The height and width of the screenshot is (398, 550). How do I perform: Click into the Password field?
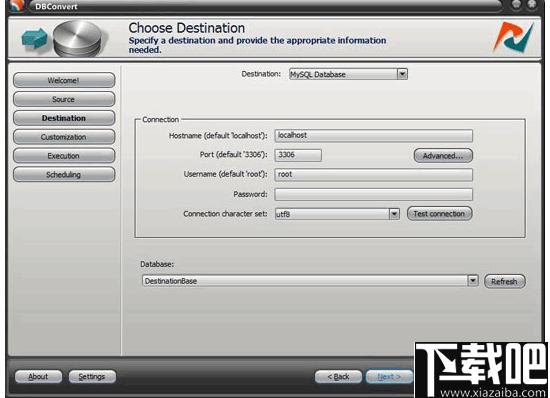click(x=374, y=194)
